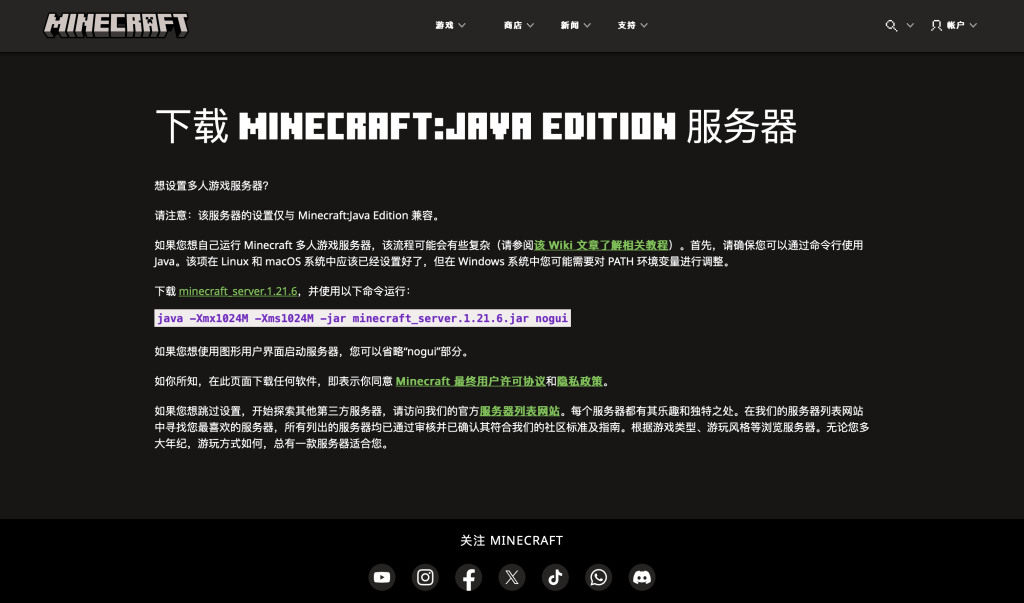The image size is (1024, 603).
Task: Download minecraft_server.1.21.6 link
Action: click(238, 291)
